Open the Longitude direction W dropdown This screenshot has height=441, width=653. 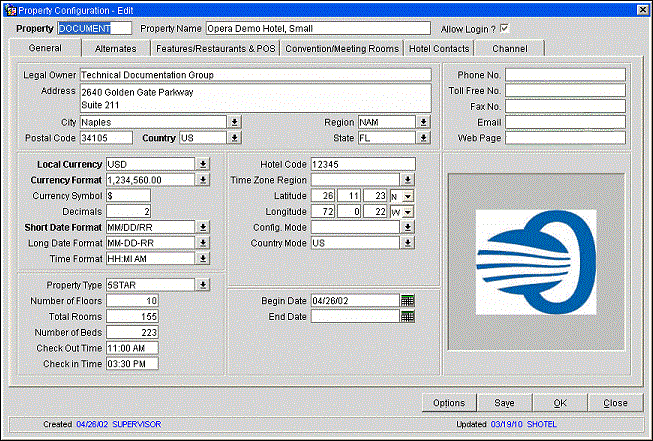tap(408, 211)
